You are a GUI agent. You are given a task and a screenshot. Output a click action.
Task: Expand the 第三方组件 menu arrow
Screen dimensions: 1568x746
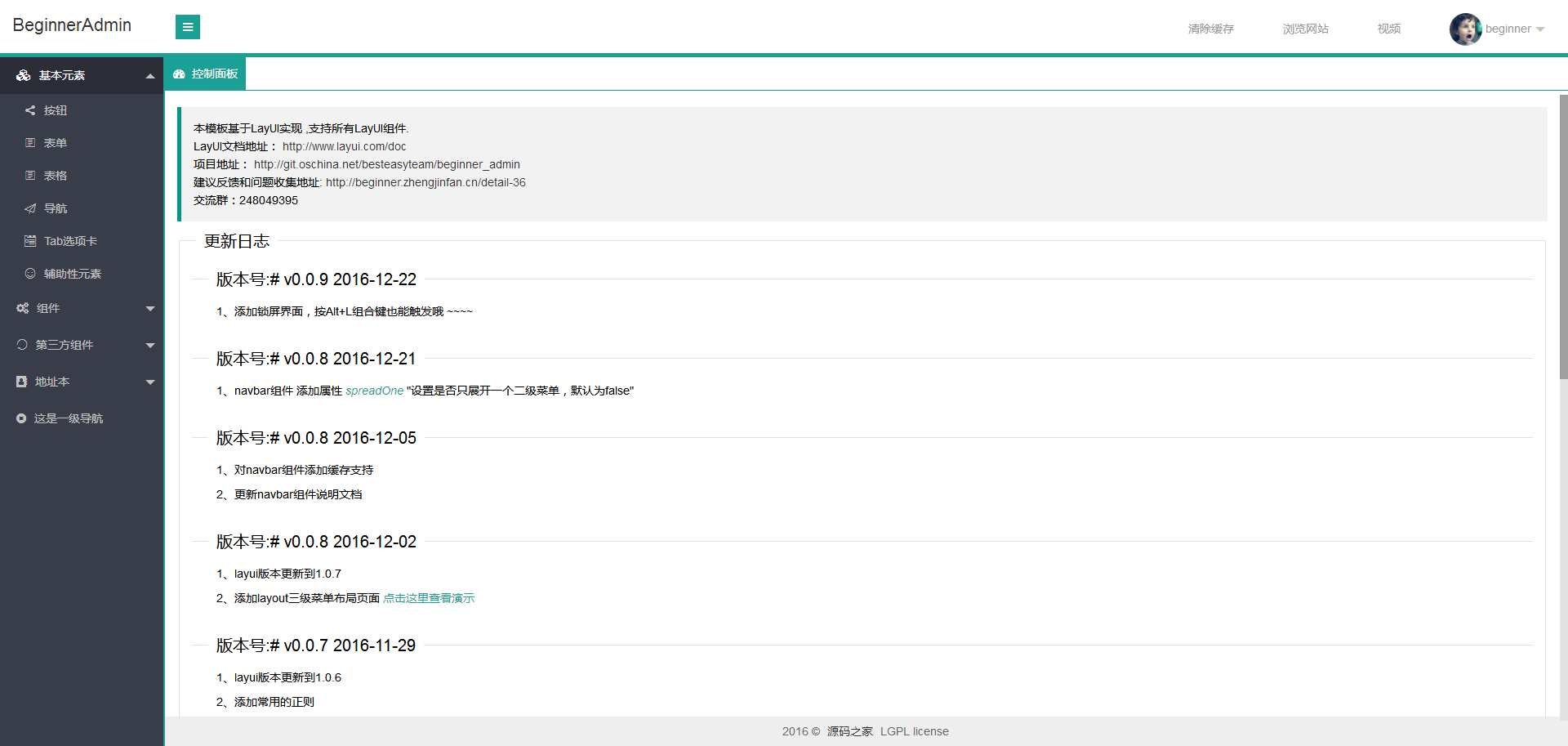[150, 346]
